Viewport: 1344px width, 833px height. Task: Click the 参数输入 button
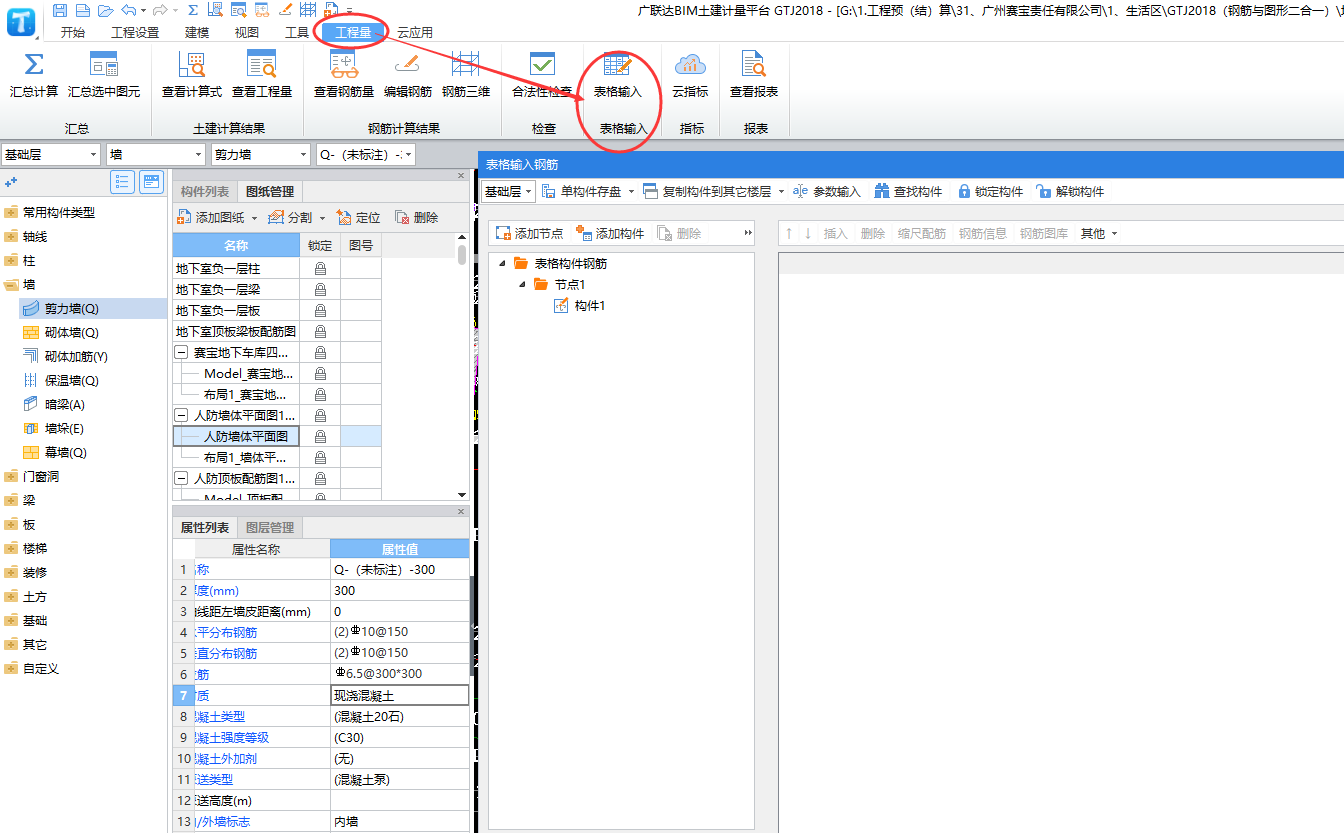[x=826, y=191]
